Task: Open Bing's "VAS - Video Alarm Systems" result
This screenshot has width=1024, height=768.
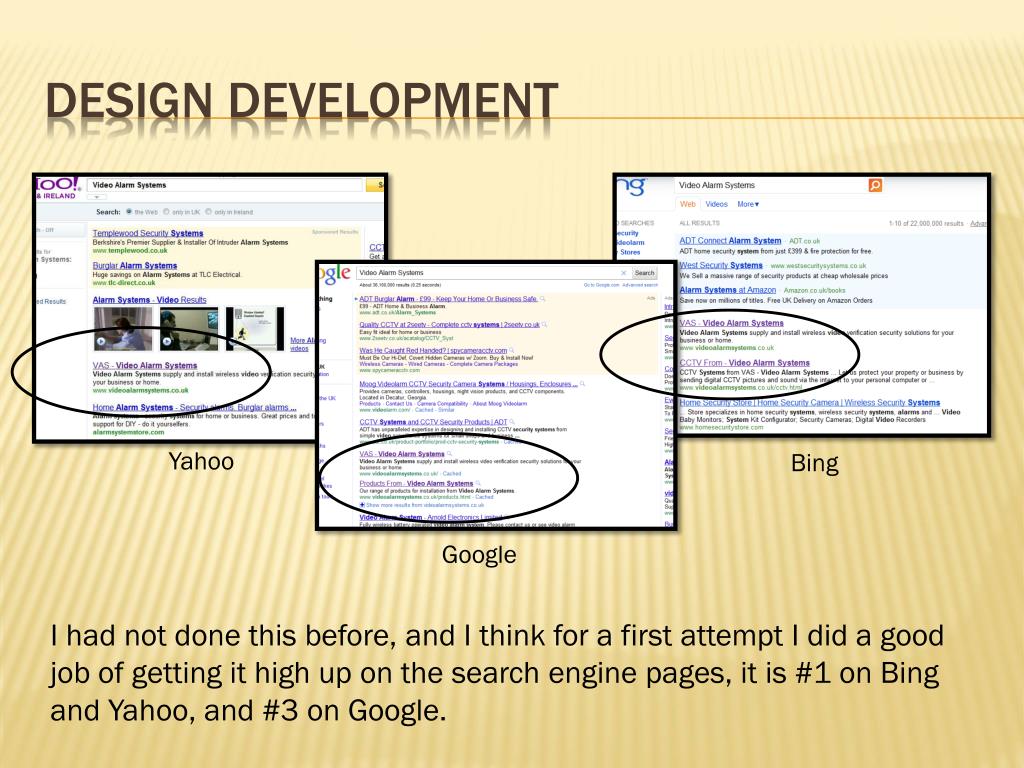Action: coord(731,323)
